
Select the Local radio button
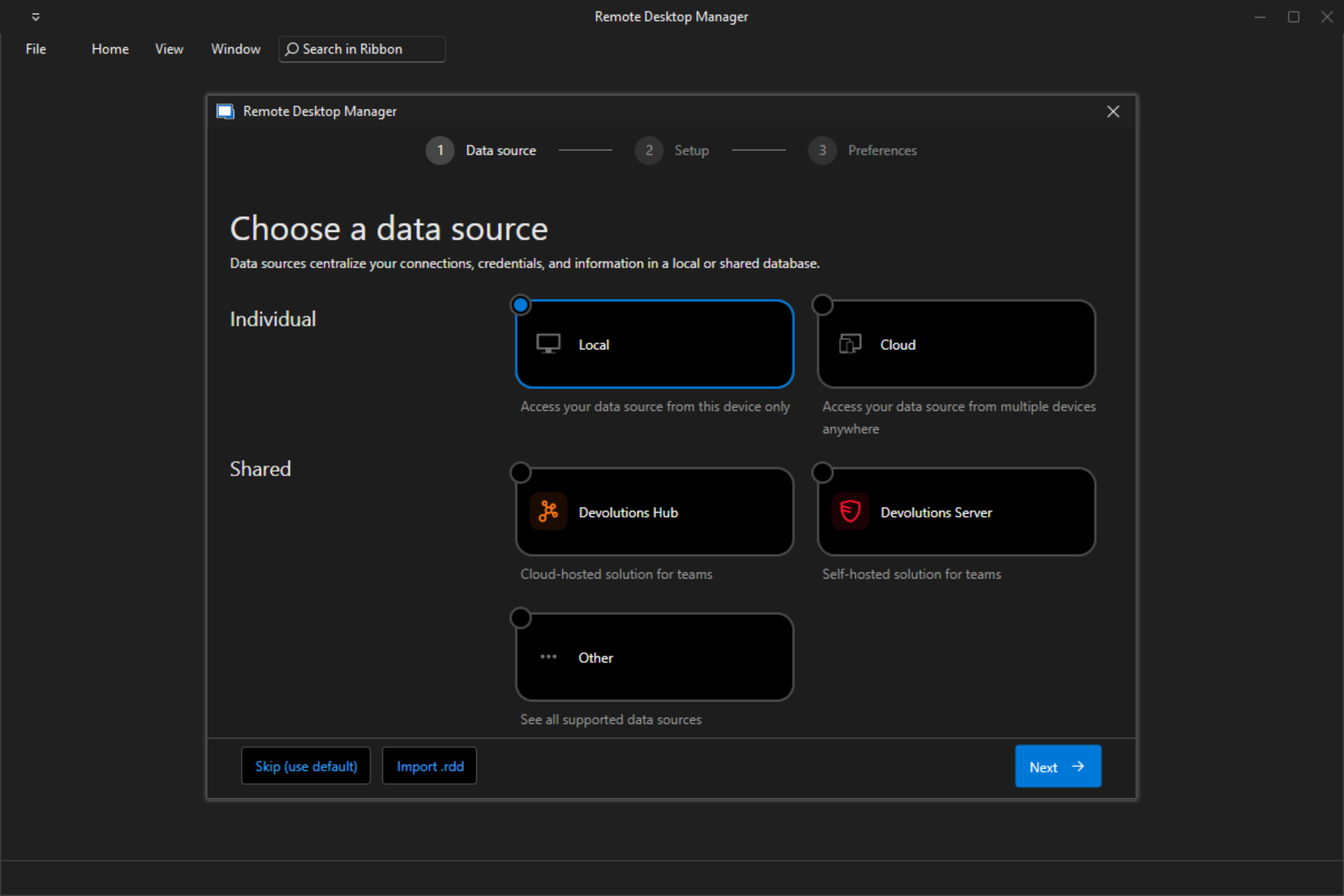coord(521,305)
